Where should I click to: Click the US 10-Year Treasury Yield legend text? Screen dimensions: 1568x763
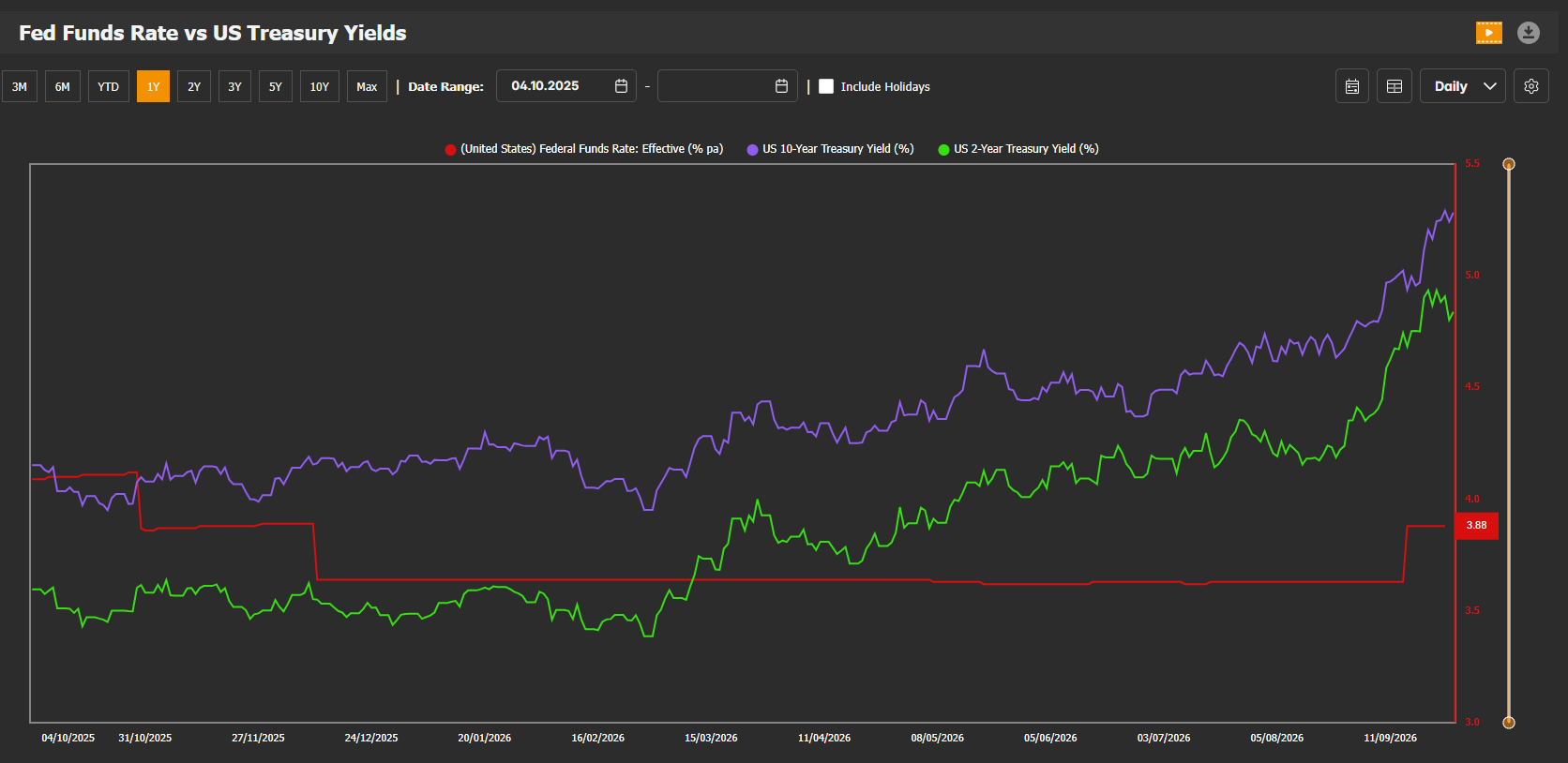pyautogui.click(x=838, y=149)
